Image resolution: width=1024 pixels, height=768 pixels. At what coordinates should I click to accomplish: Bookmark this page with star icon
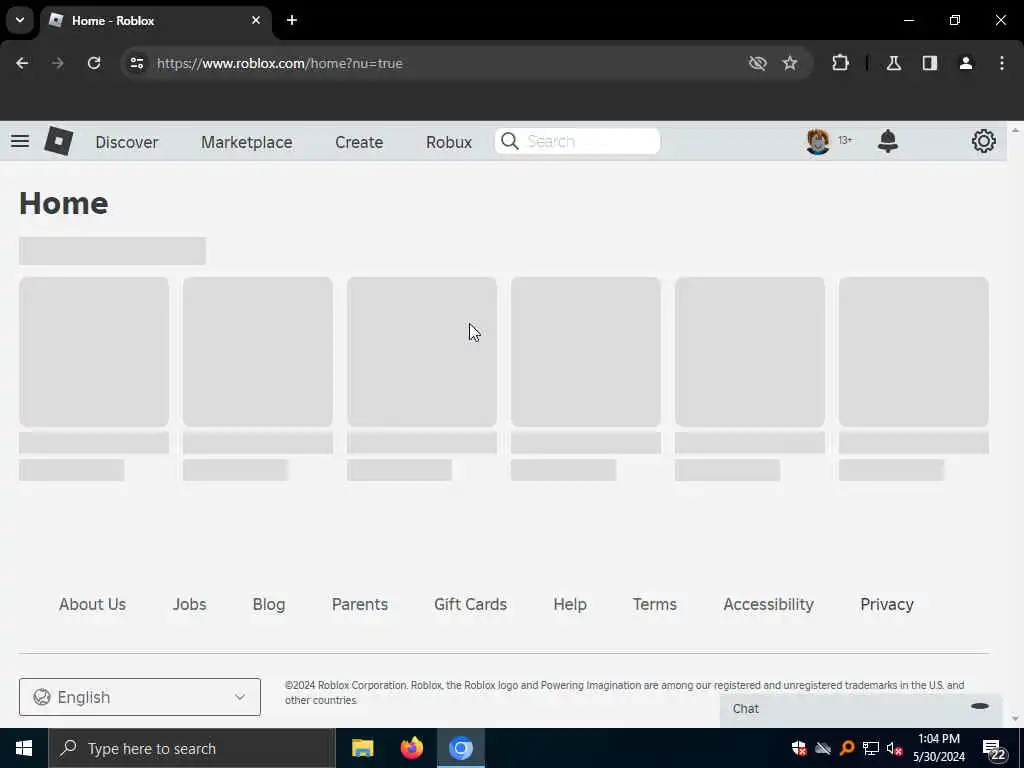[790, 63]
